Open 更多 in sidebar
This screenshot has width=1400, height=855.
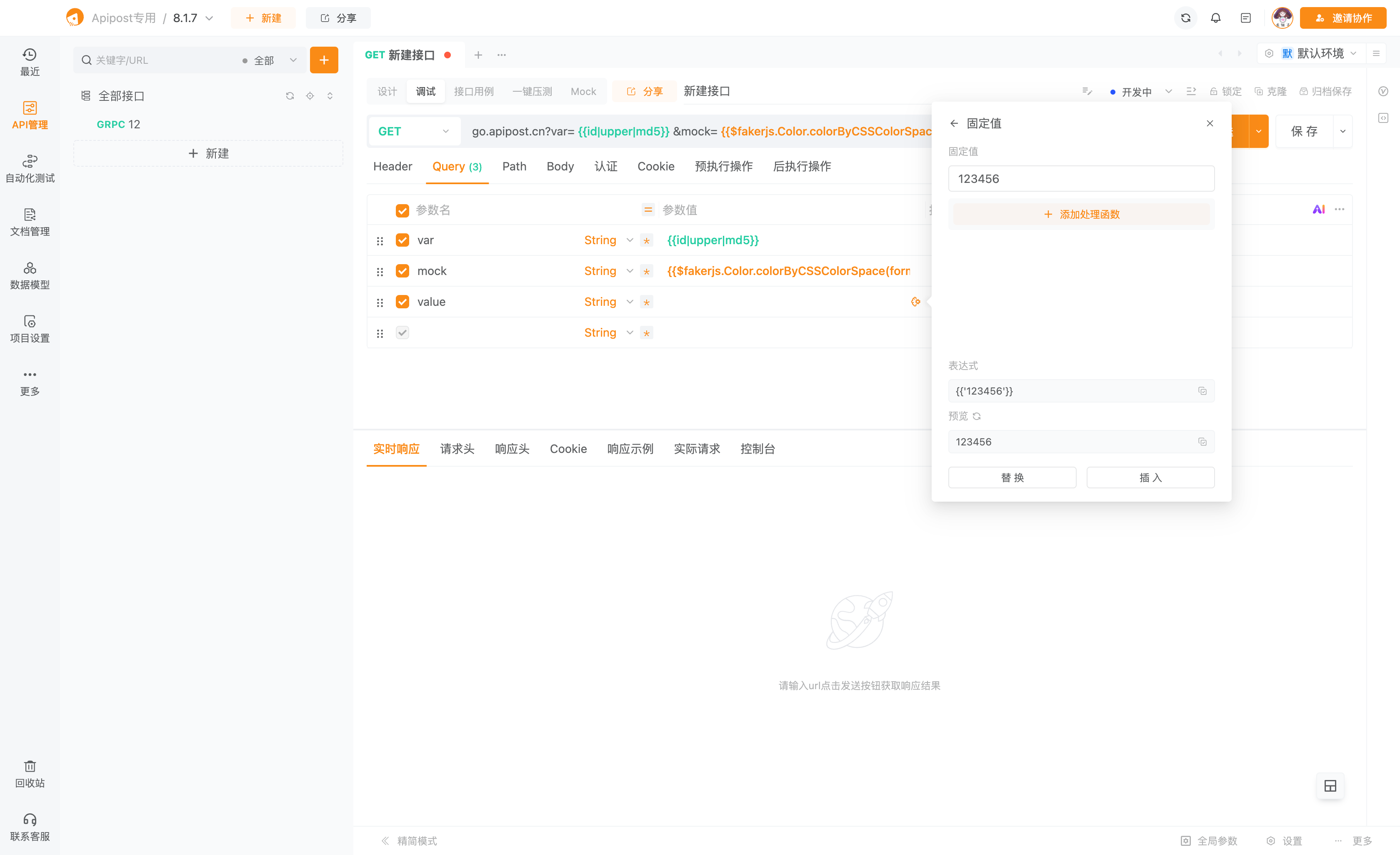pos(30,382)
